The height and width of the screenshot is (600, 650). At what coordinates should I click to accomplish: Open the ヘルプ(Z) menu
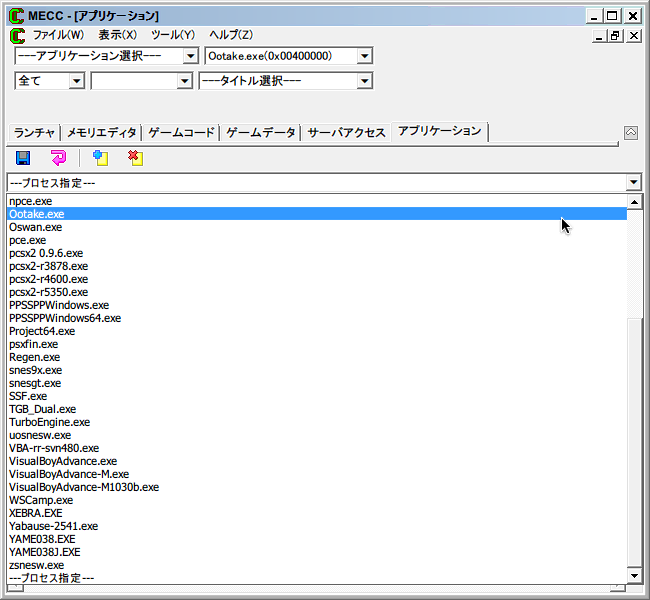[x=231, y=35]
